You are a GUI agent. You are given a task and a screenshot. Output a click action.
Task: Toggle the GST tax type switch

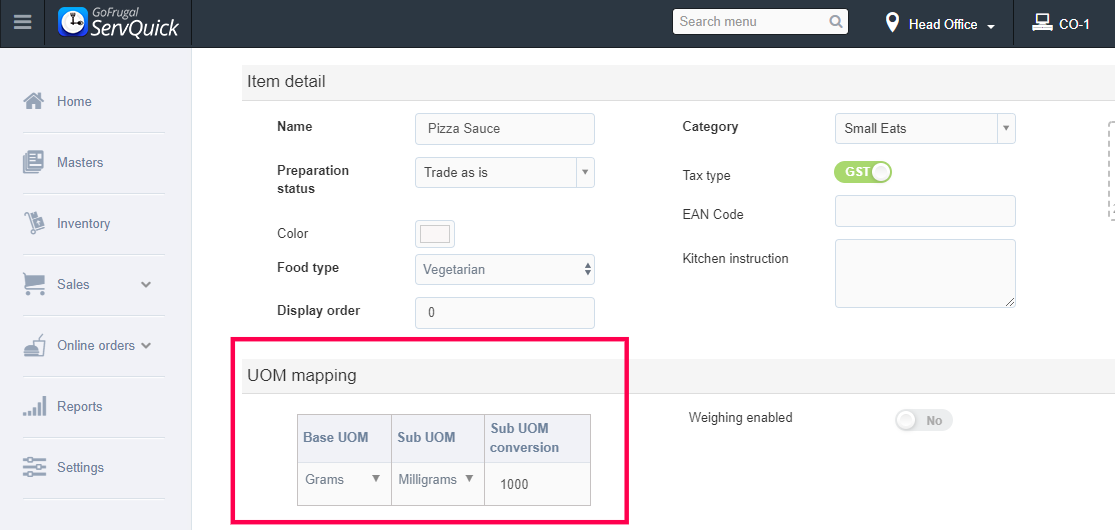tap(862, 172)
